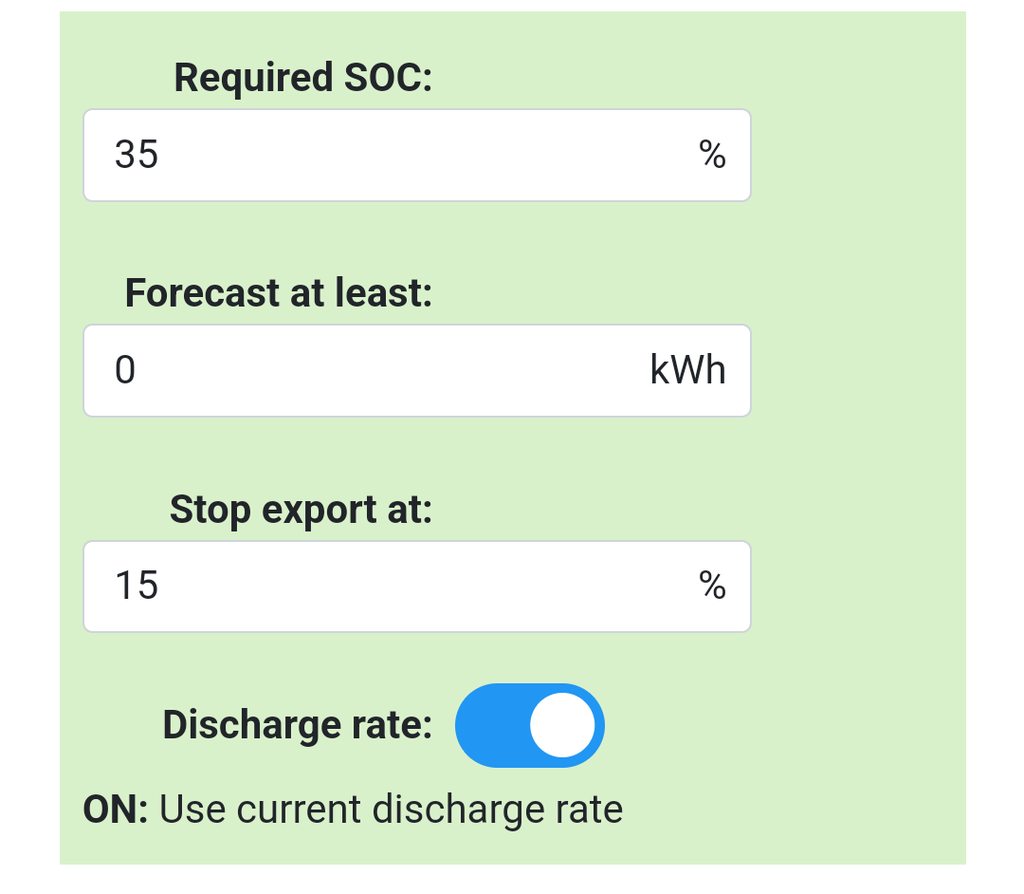Click the "Discharge rate:" label

pyautogui.click(x=297, y=725)
